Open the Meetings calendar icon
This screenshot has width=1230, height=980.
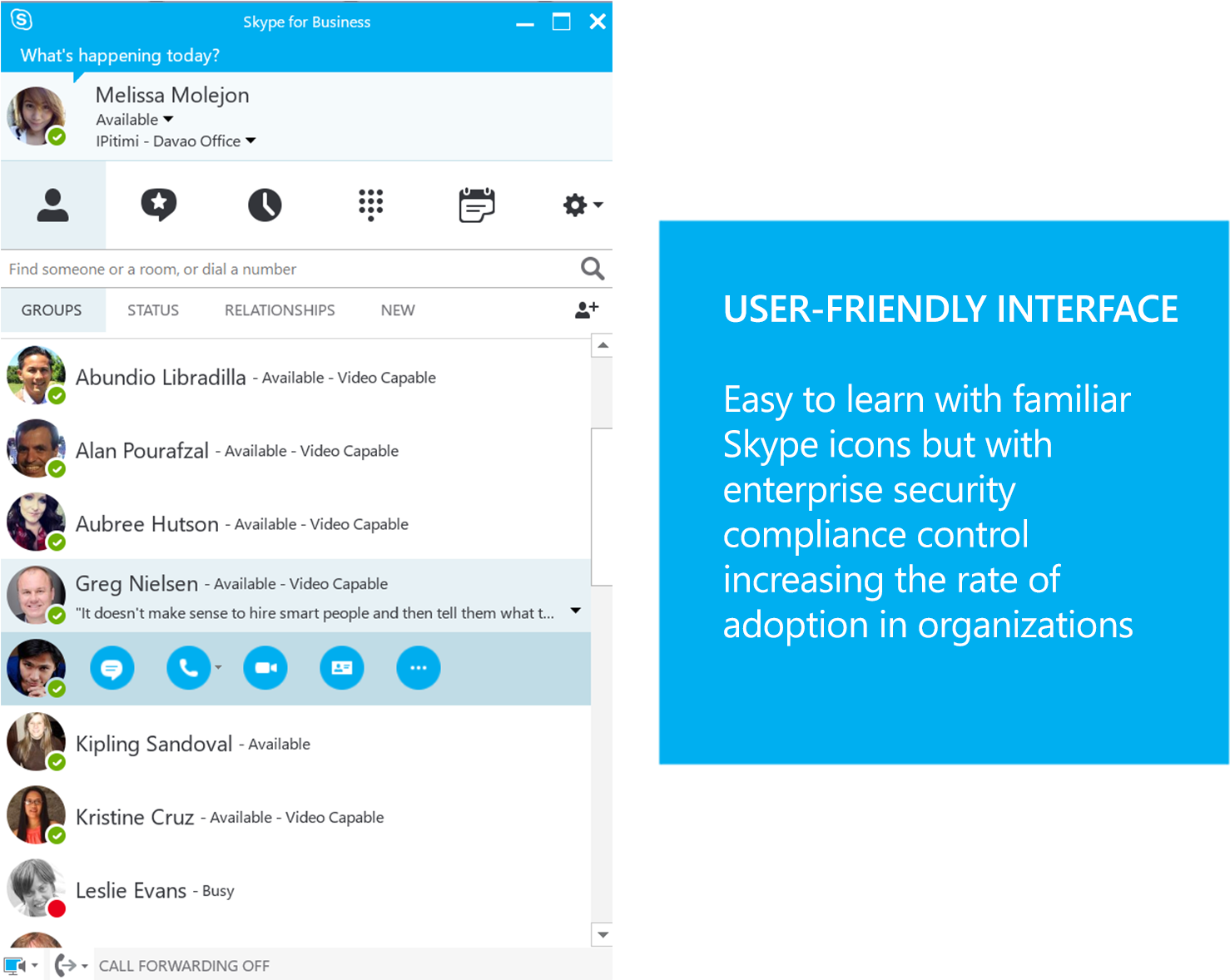click(477, 205)
